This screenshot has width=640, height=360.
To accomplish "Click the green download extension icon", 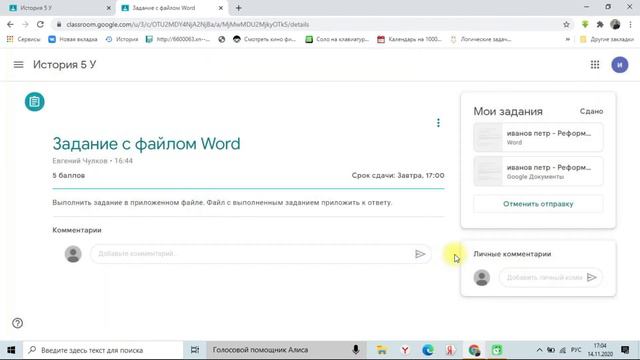I will pos(585,24).
